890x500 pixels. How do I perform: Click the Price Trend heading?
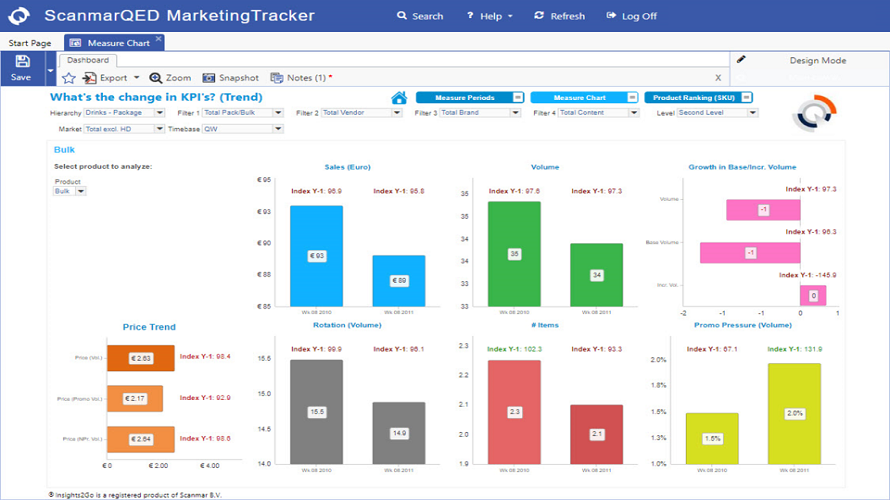pos(149,327)
